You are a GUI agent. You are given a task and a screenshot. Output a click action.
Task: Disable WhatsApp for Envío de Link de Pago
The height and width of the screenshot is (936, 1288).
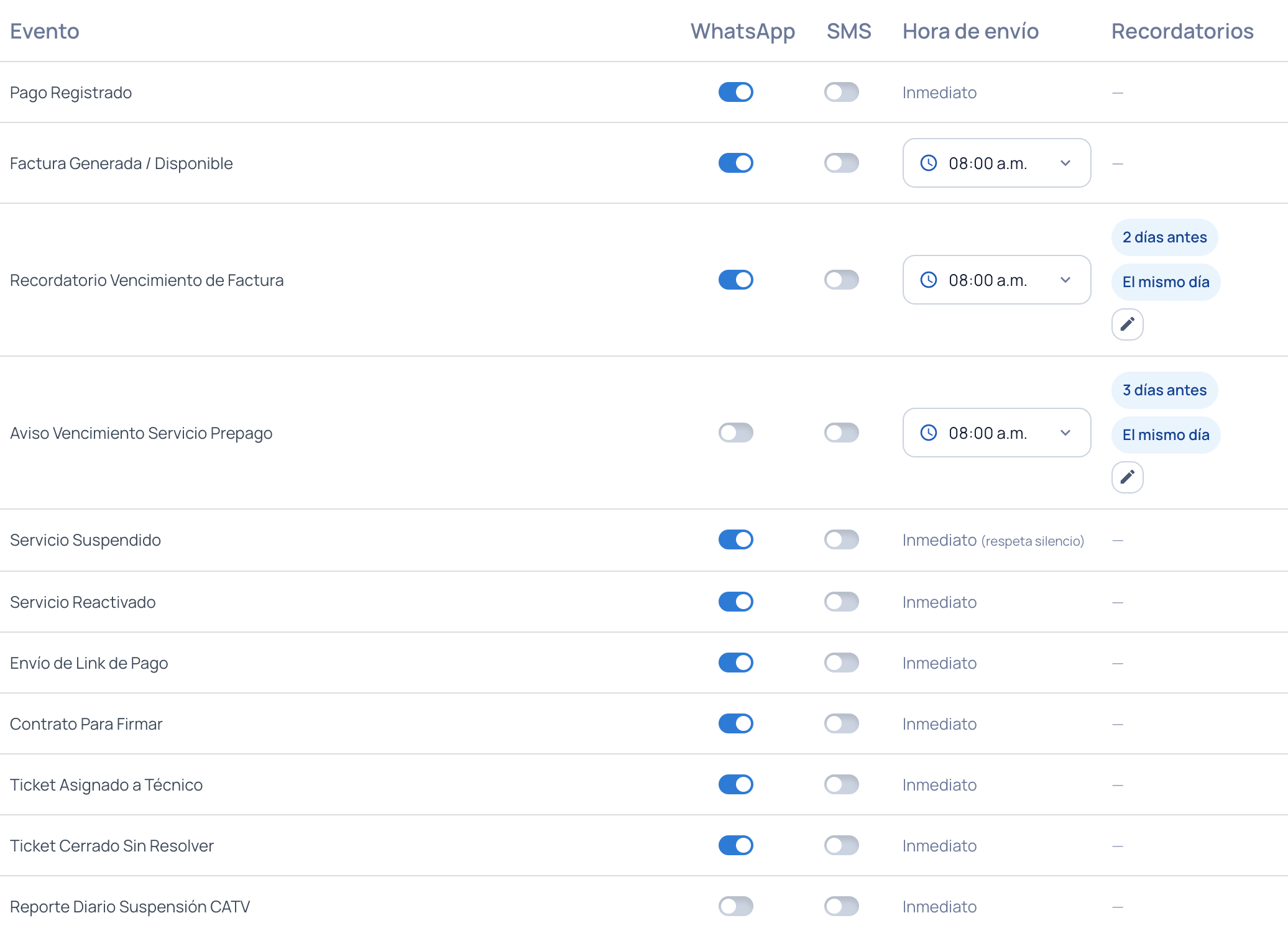click(735, 663)
